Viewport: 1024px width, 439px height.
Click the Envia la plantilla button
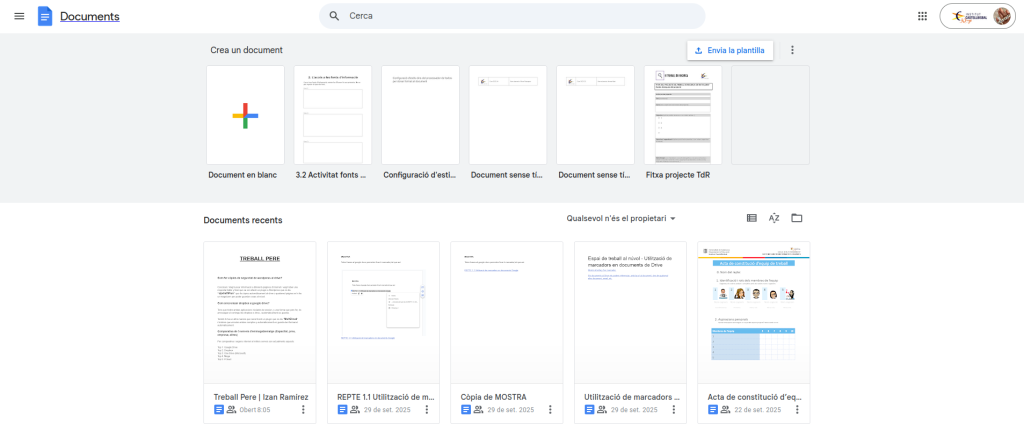point(729,50)
